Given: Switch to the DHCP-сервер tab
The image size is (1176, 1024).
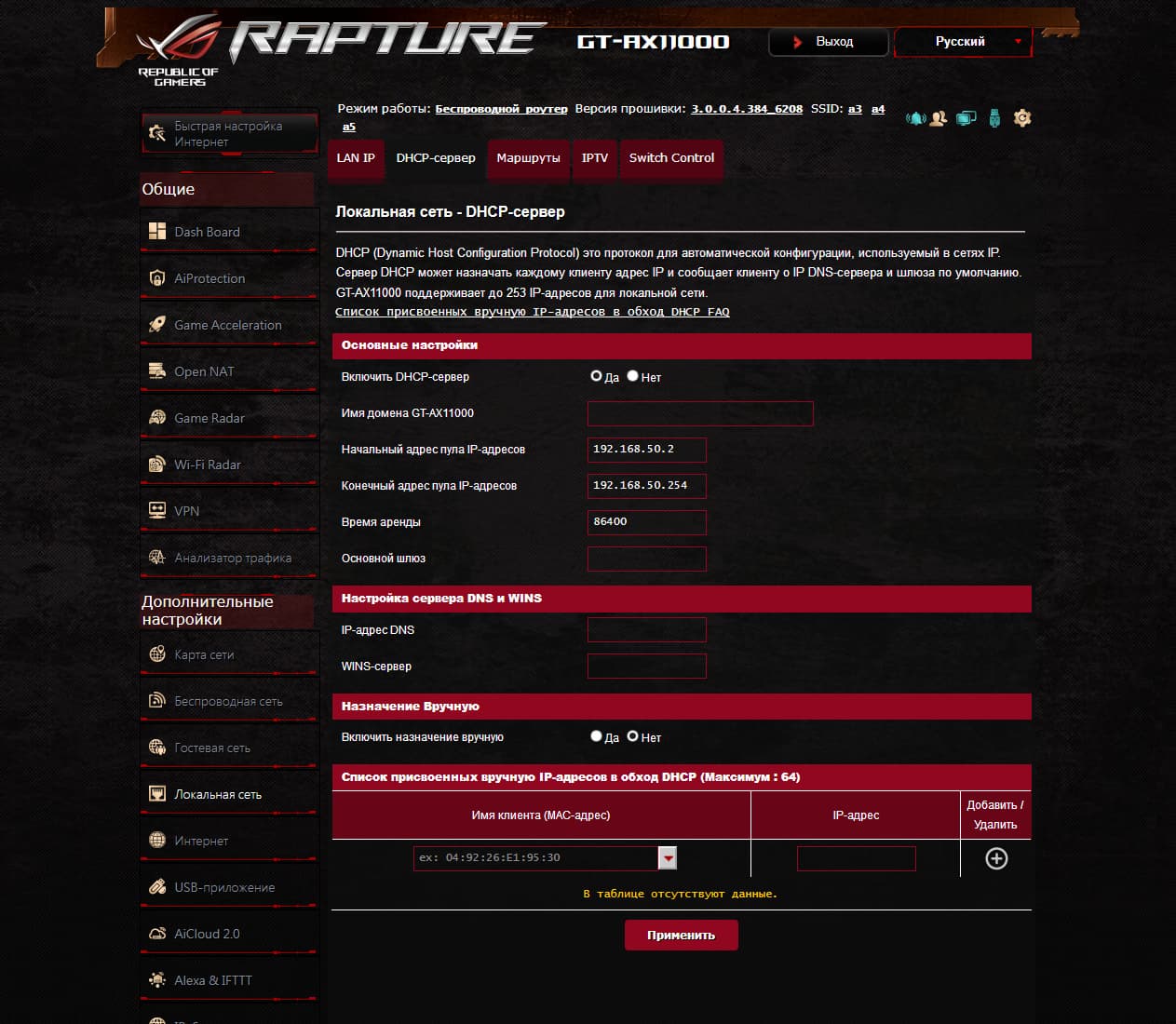Looking at the screenshot, I should coord(436,158).
